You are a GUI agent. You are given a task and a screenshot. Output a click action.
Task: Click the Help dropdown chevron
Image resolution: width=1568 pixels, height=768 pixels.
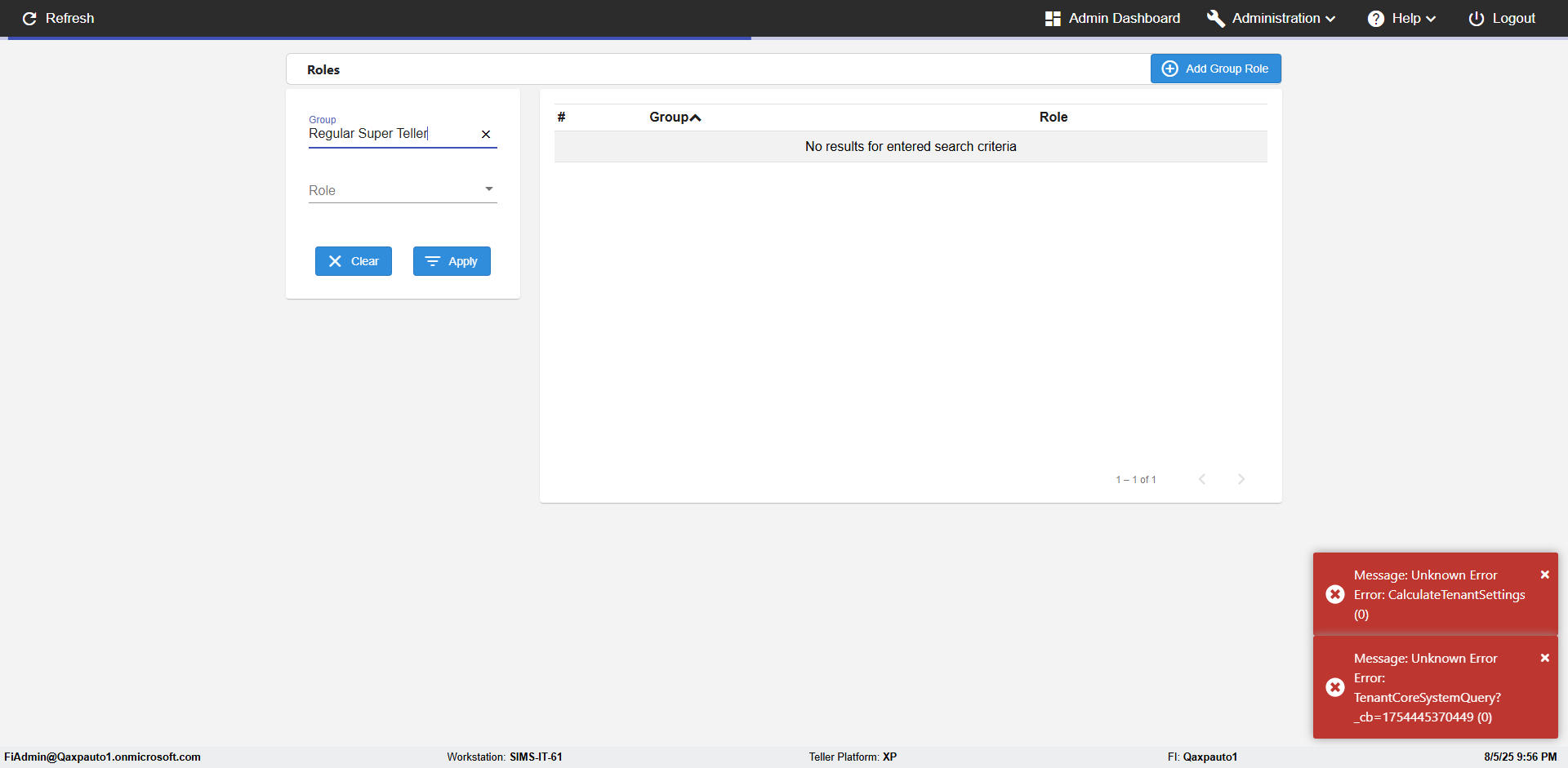tap(1431, 19)
